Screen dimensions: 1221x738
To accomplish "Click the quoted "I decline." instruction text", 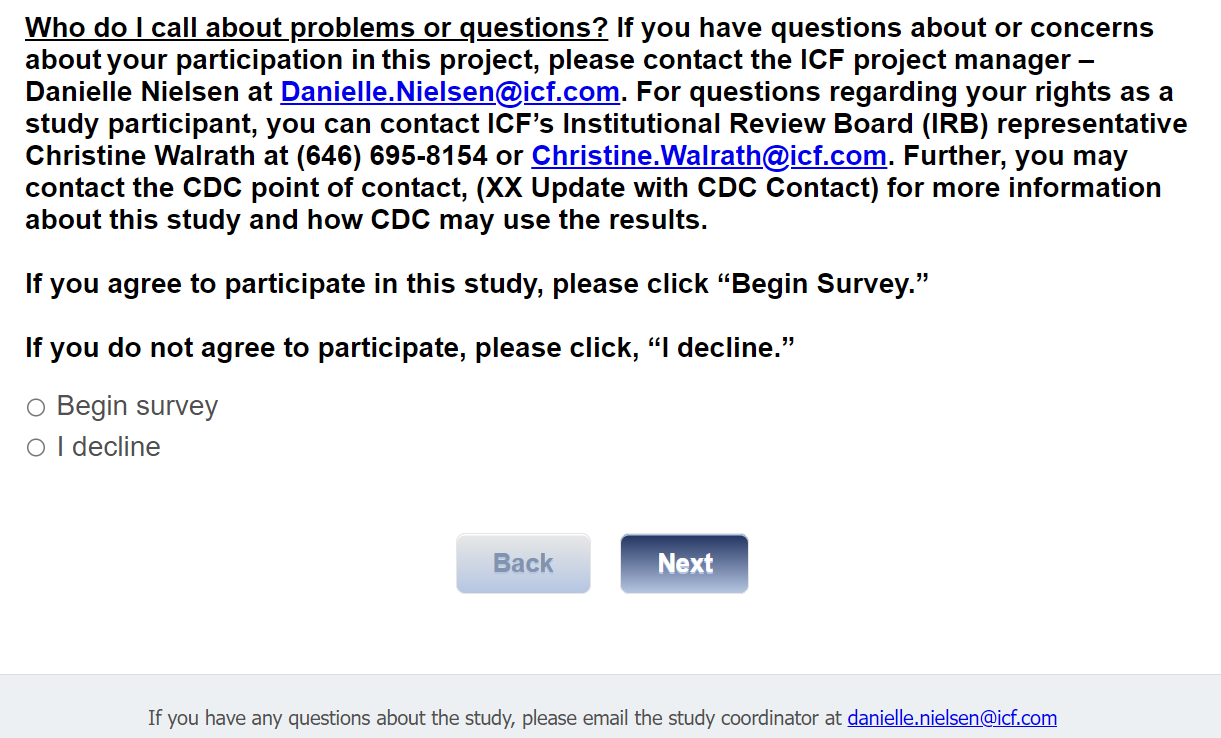I will (x=720, y=348).
